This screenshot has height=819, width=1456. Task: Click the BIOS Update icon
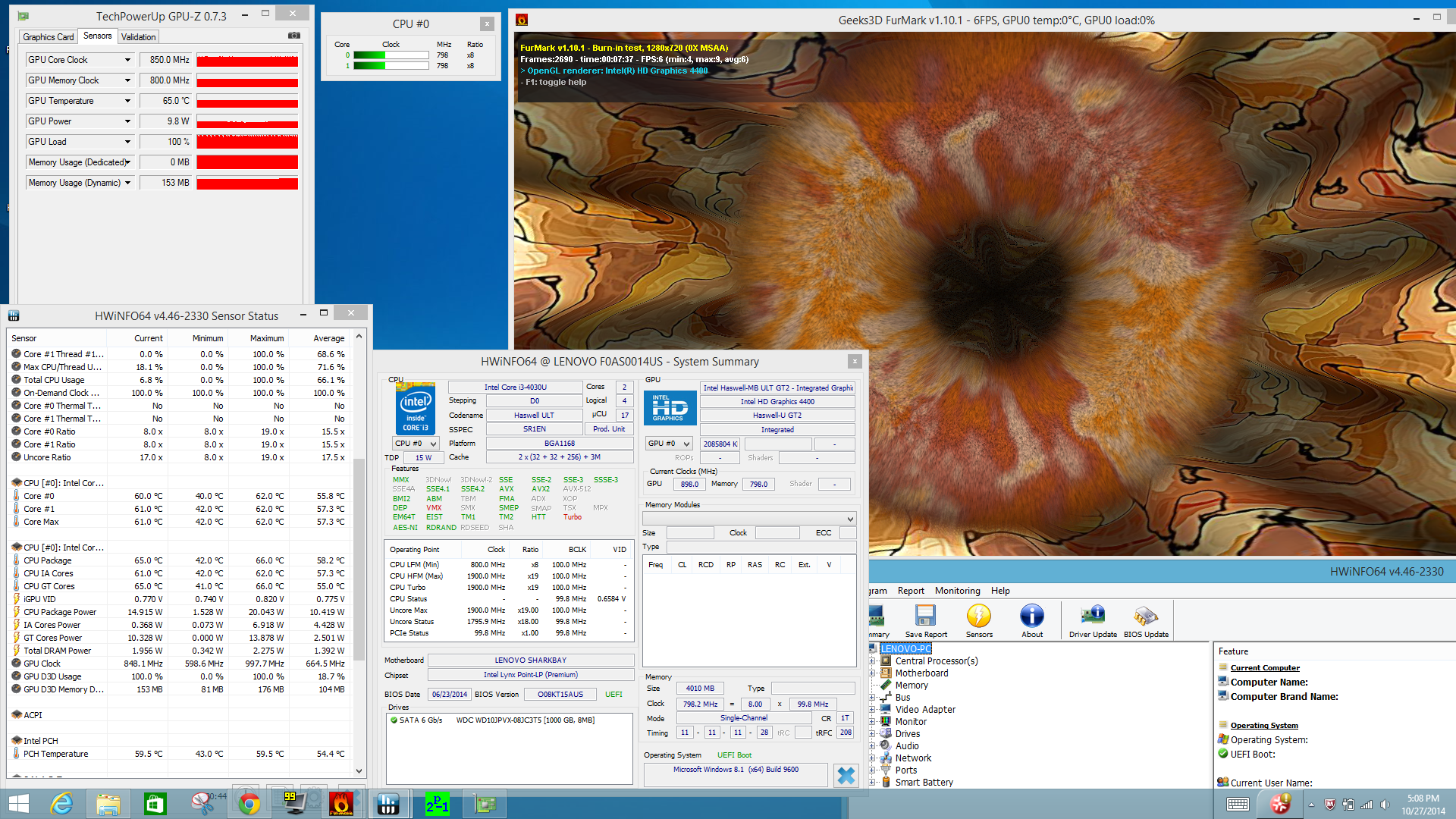click(x=1145, y=617)
